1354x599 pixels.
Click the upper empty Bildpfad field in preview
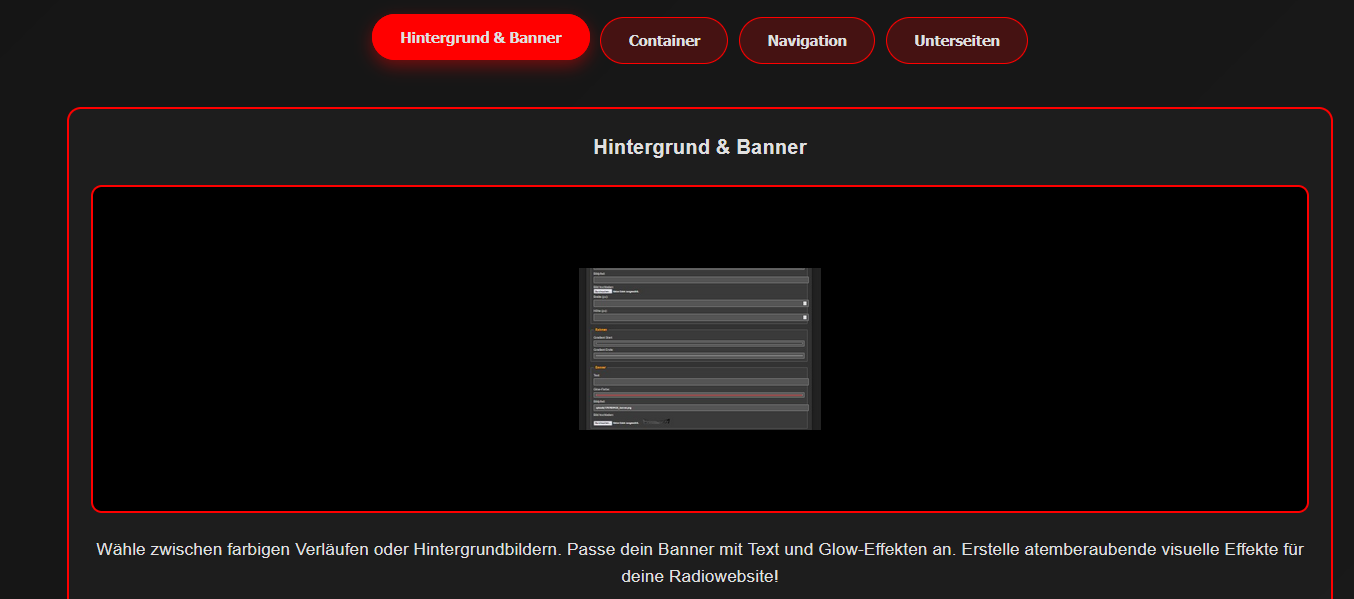coord(700,280)
